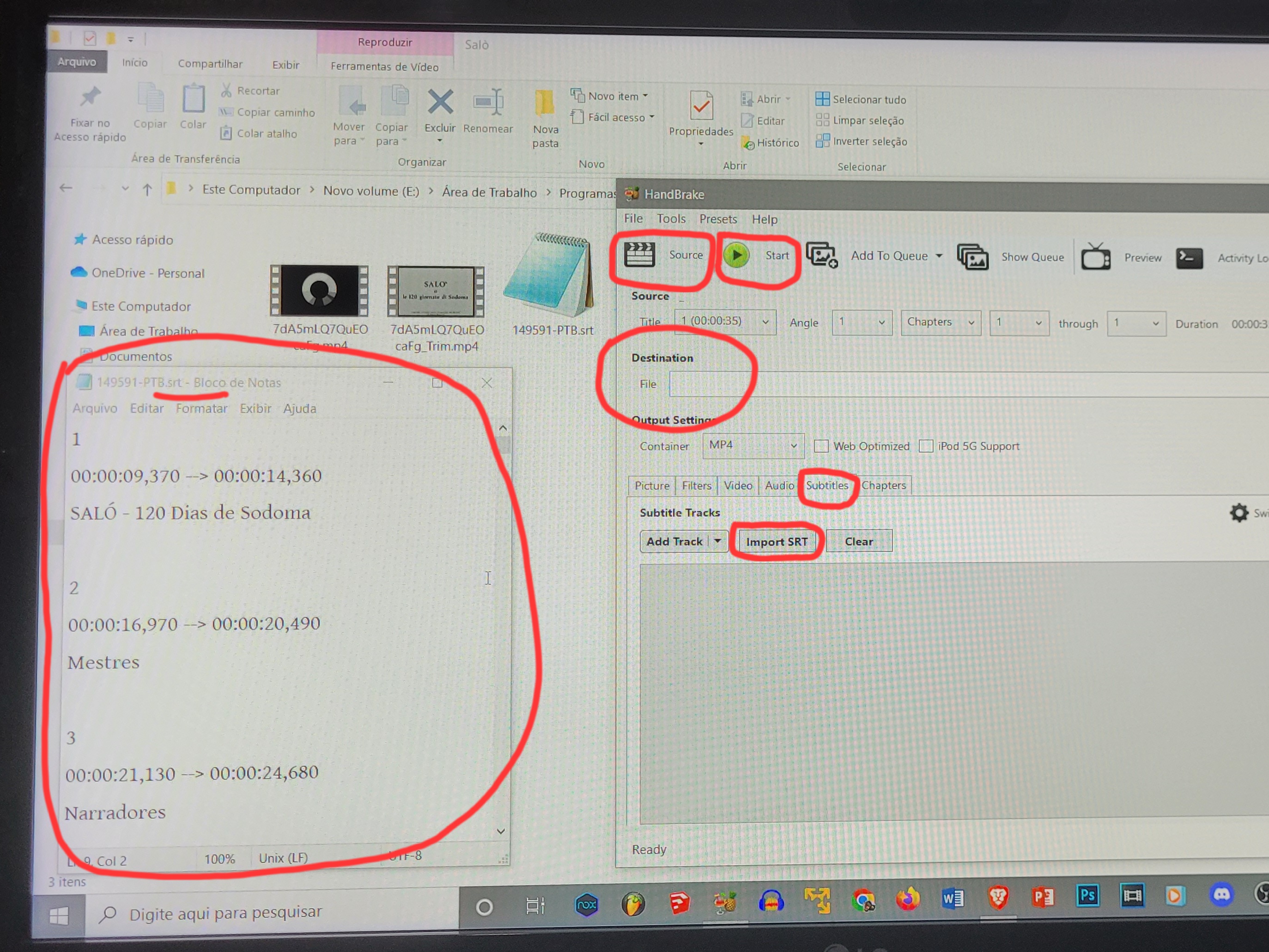
Task: Open Notepad Editar menu
Action: 146,408
